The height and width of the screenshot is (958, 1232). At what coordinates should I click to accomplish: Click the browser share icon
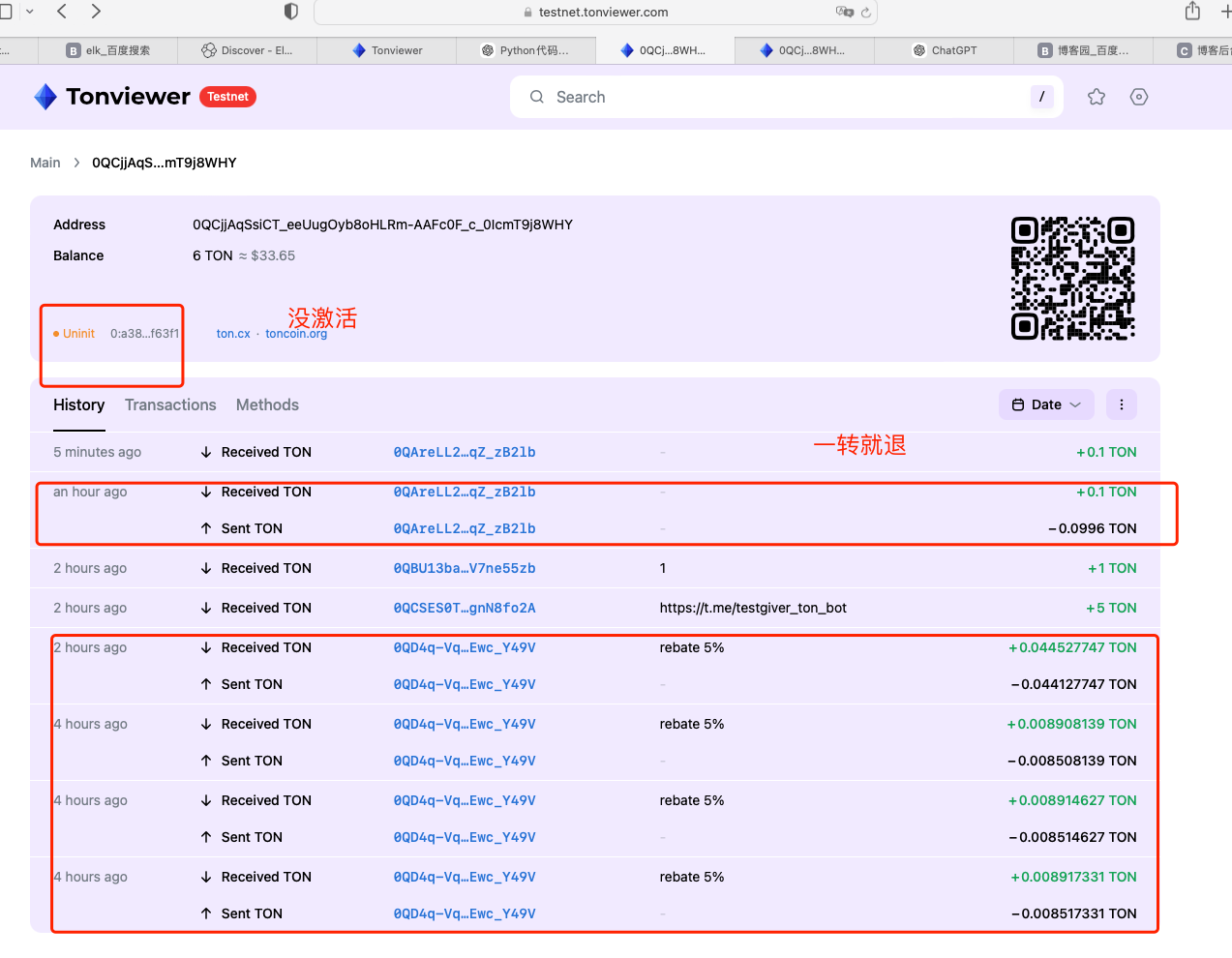point(1192,12)
